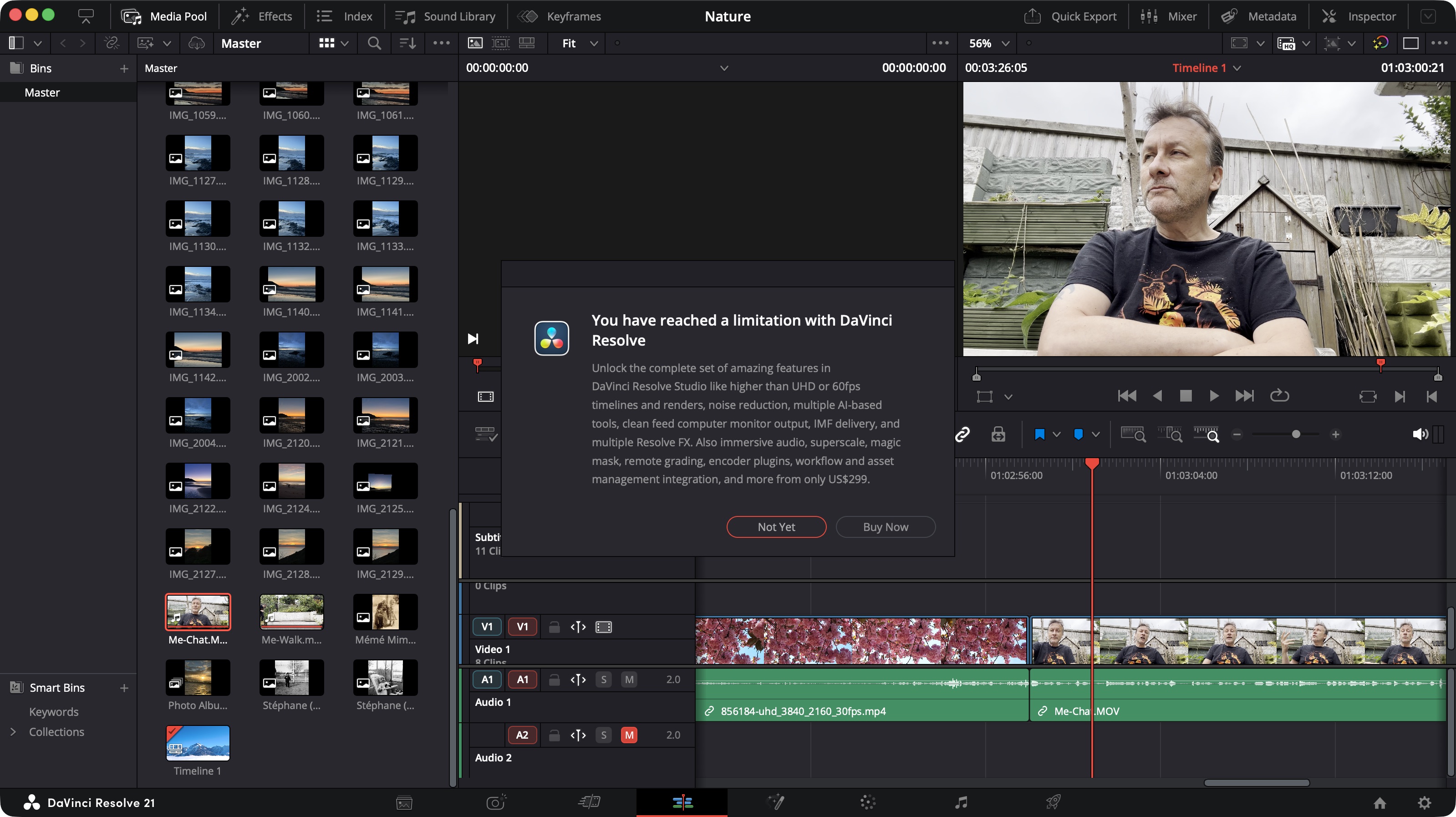Solo Audio 1 with S button
Viewport: 1456px width, 817px height.
click(x=603, y=679)
